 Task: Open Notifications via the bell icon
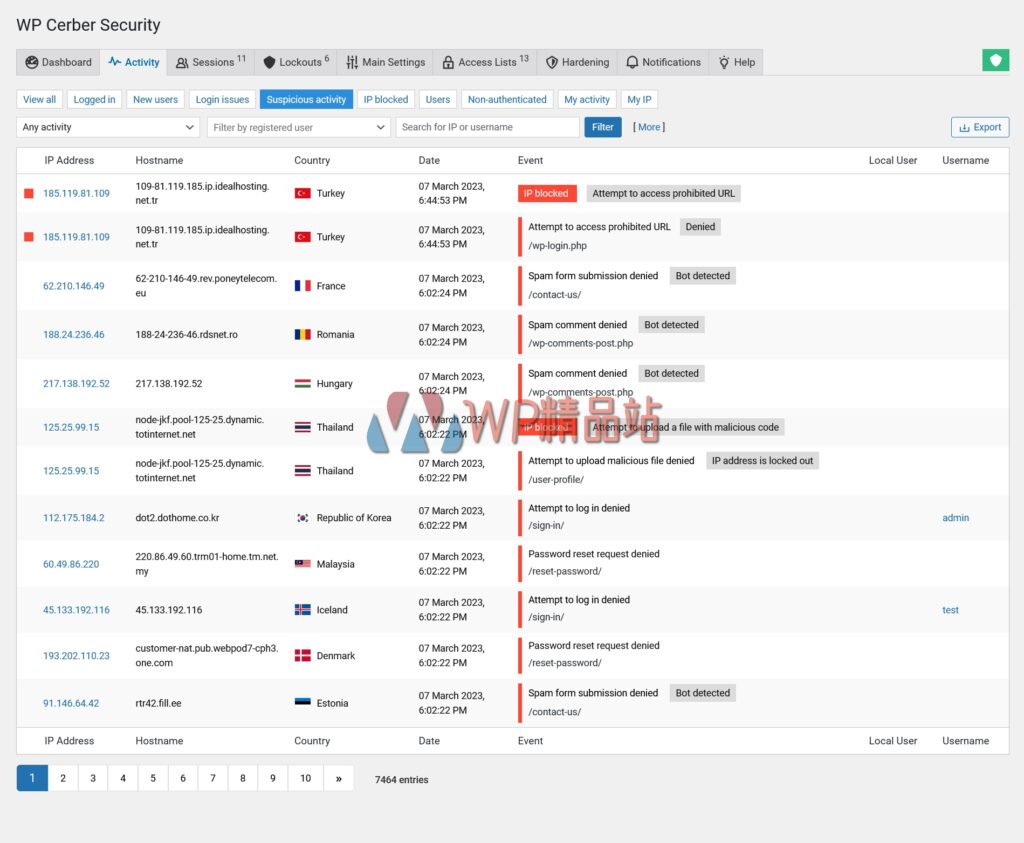point(631,62)
